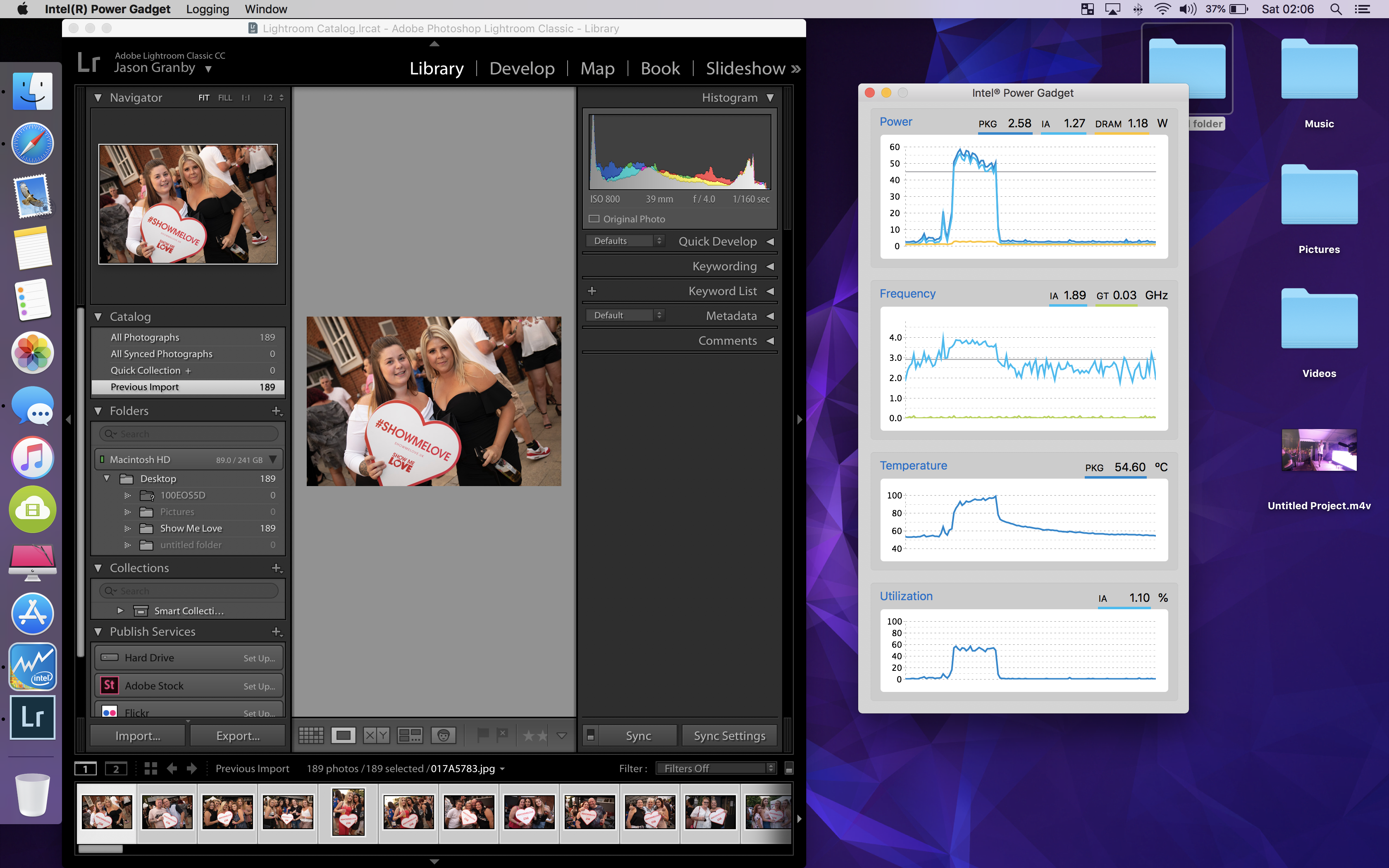The height and width of the screenshot is (868, 1389).
Task: Toggle Auto Sync switch beside Sync button
Action: [x=591, y=735]
